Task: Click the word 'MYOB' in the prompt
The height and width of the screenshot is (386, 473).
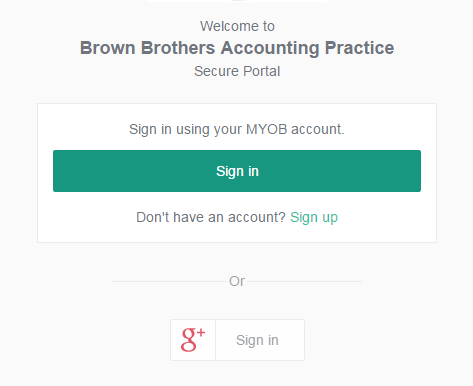Action: coord(267,129)
